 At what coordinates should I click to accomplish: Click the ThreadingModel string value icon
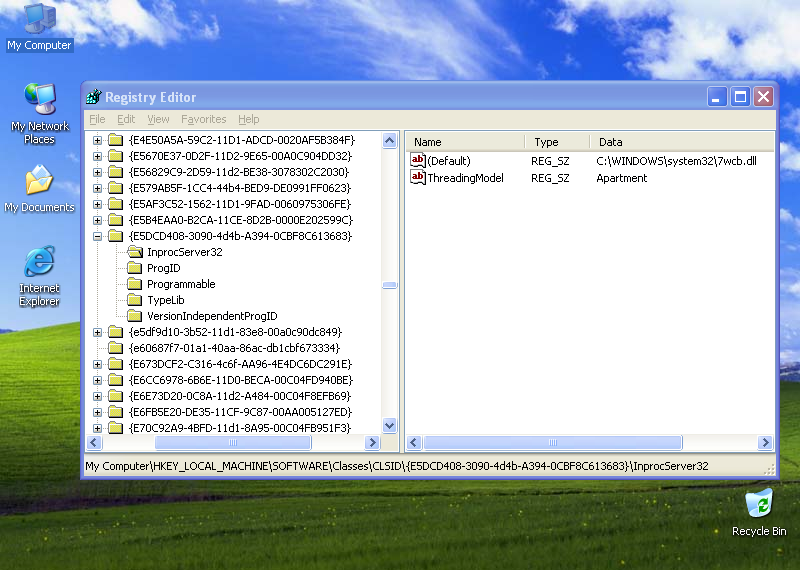click(x=419, y=178)
